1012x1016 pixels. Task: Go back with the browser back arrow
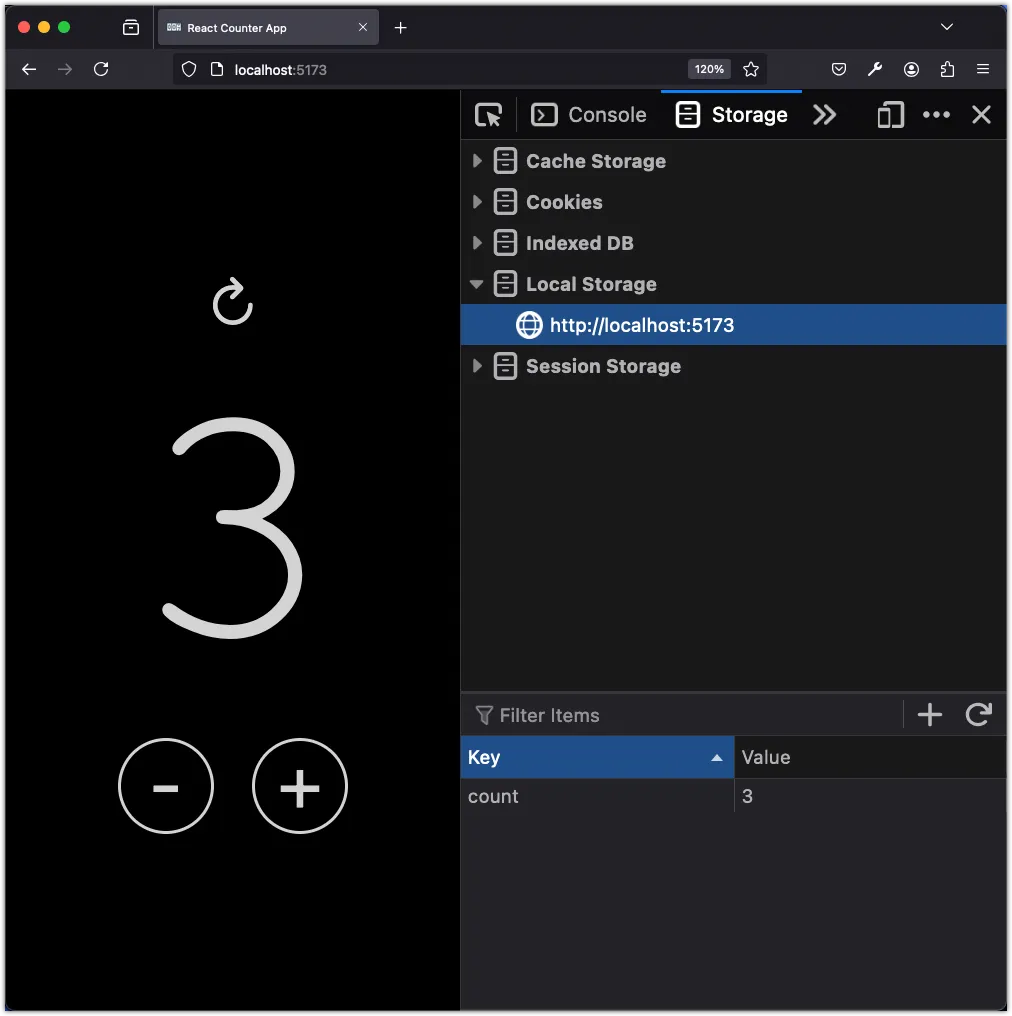click(29, 69)
